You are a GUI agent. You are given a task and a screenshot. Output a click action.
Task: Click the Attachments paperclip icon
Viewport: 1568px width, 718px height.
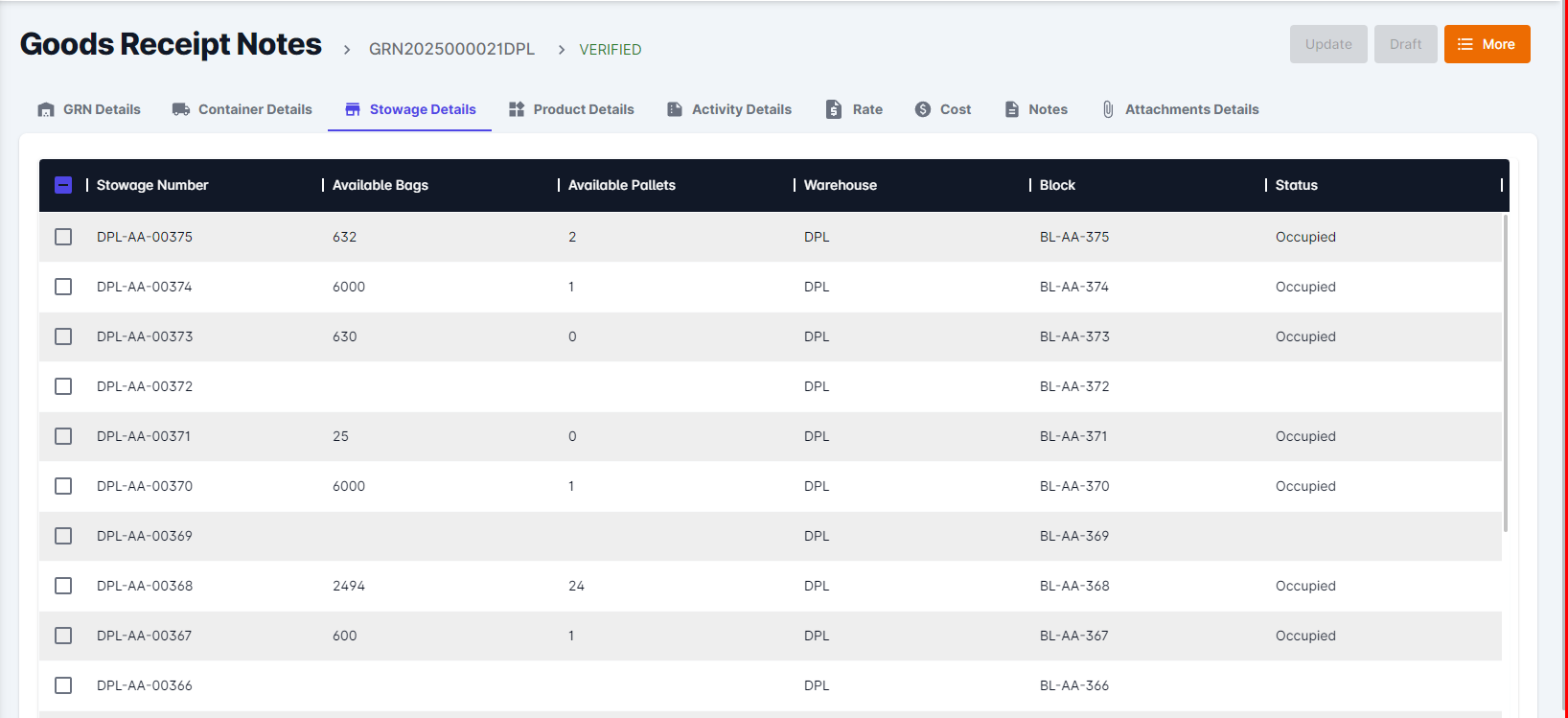pos(1108,109)
